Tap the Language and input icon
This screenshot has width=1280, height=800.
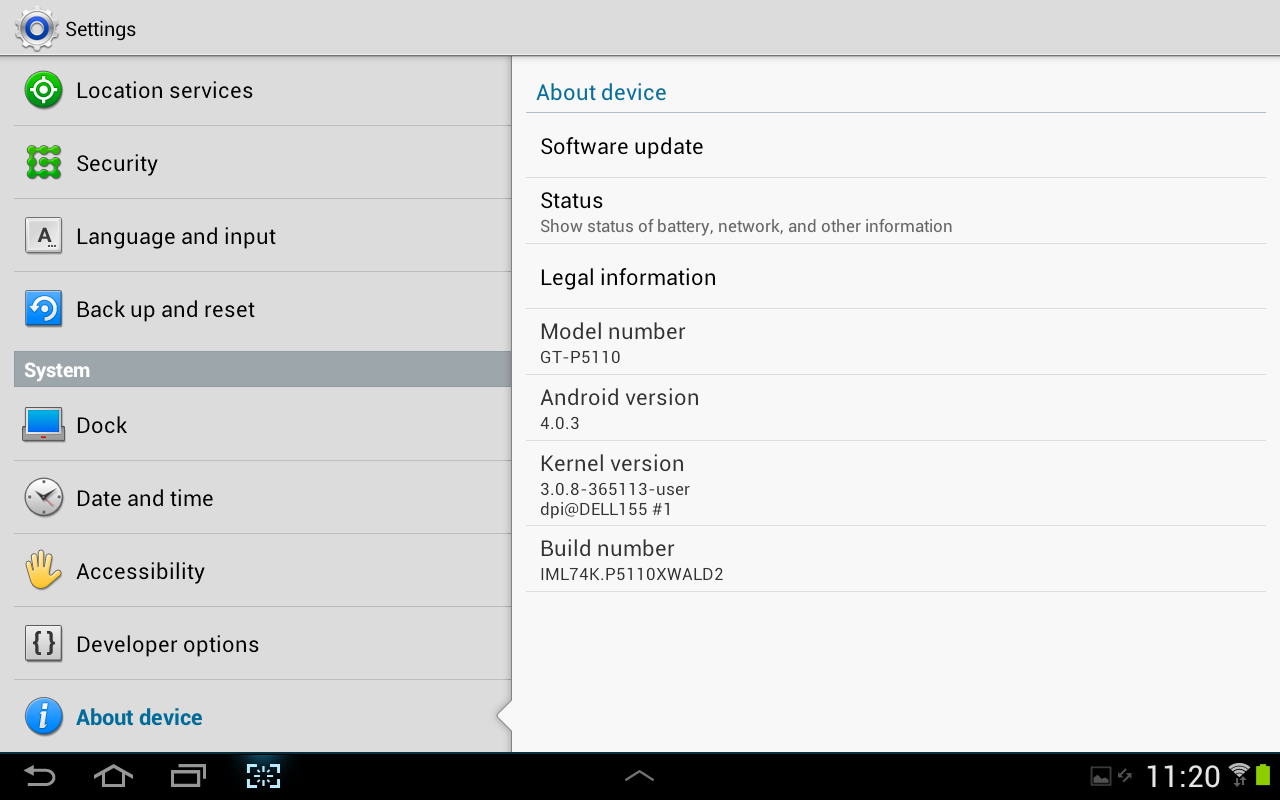pyautogui.click(x=43, y=236)
